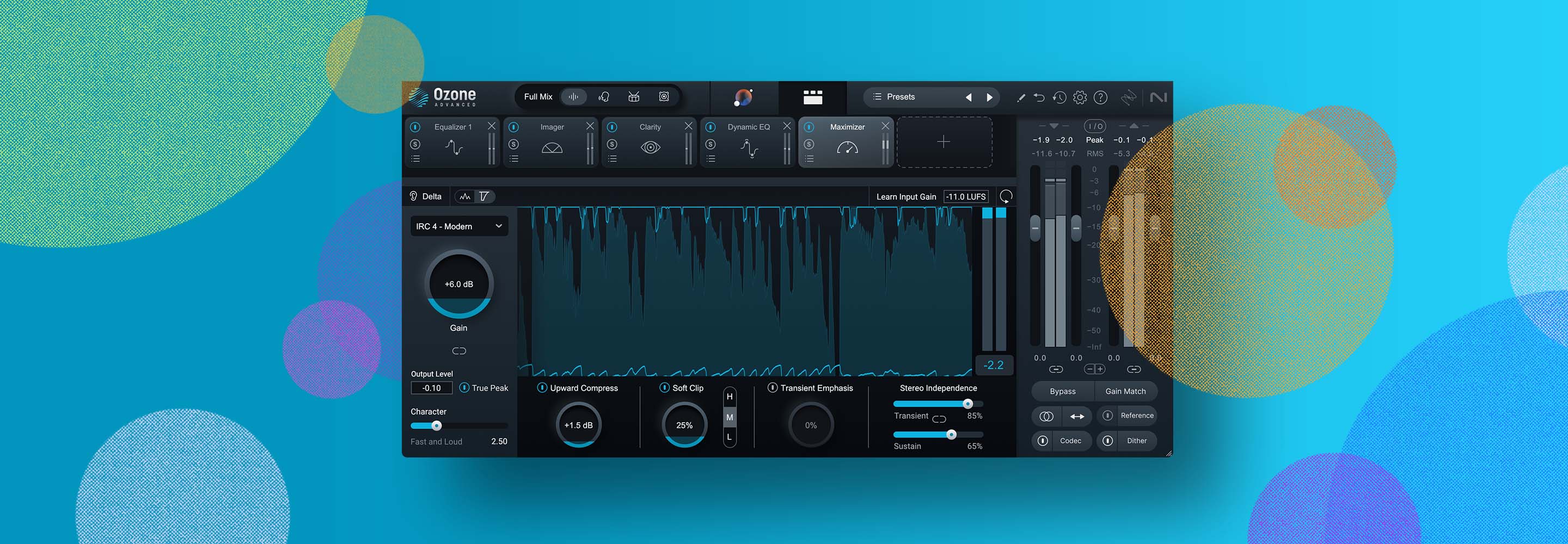
Task: Select the drums target icon
Action: (x=634, y=97)
